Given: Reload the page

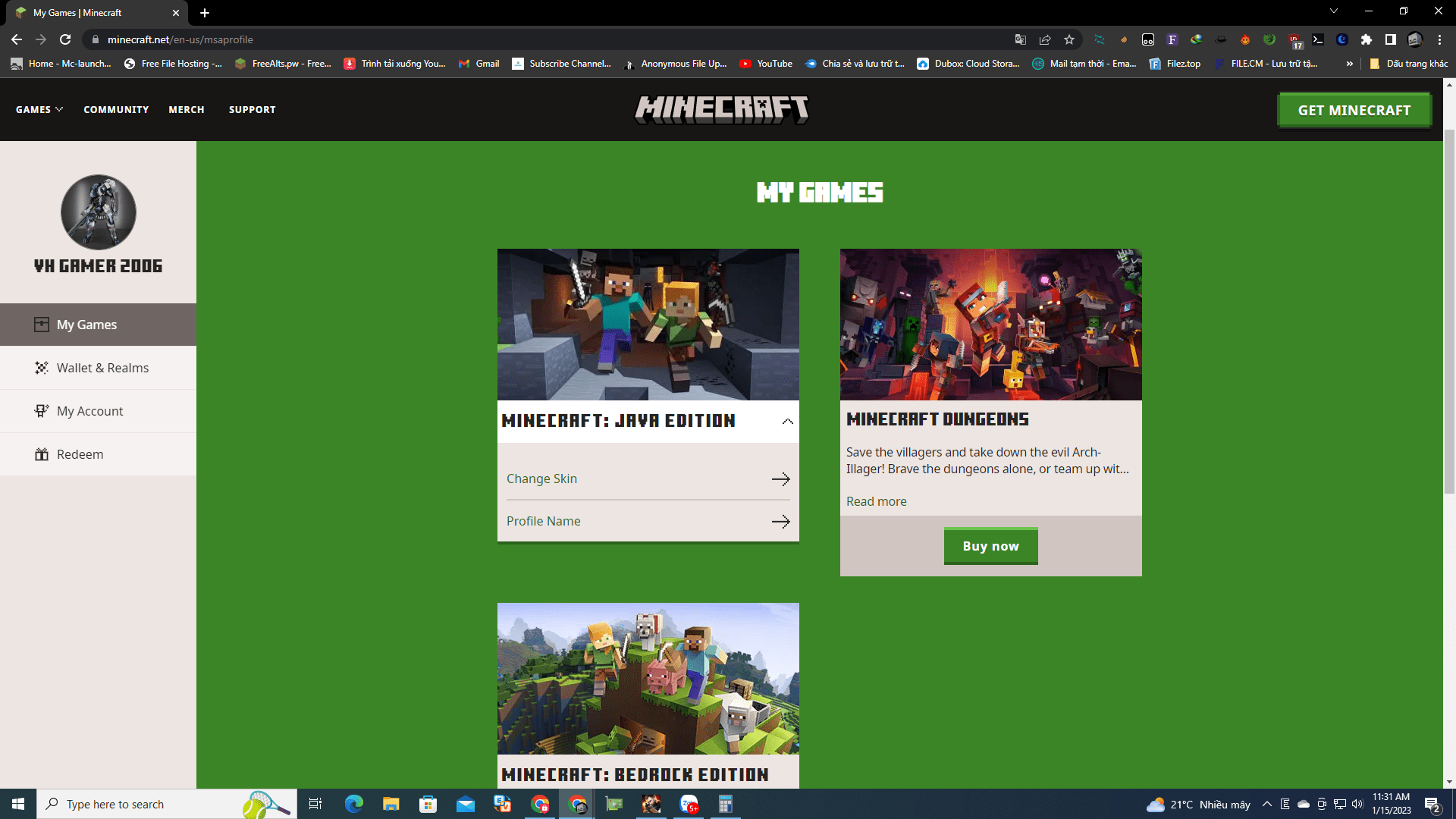Looking at the screenshot, I should coord(65,39).
